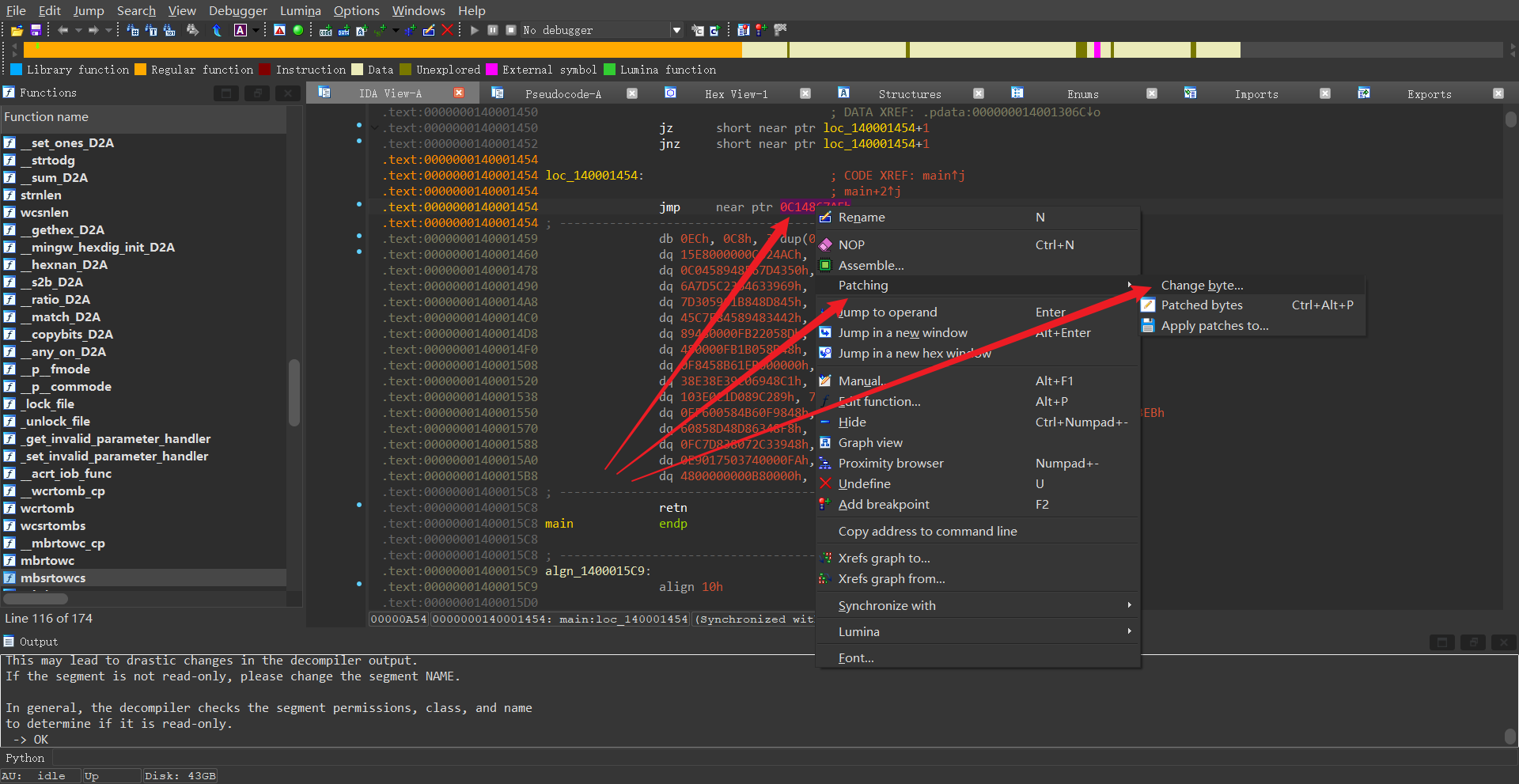
Task: Choose Jump in a new window
Action: tap(978, 332)
